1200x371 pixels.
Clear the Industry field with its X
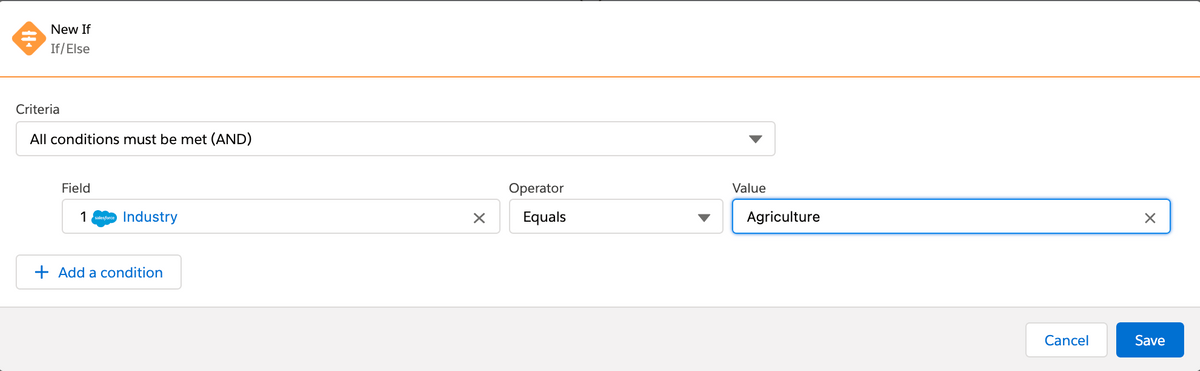coord(479,218)
